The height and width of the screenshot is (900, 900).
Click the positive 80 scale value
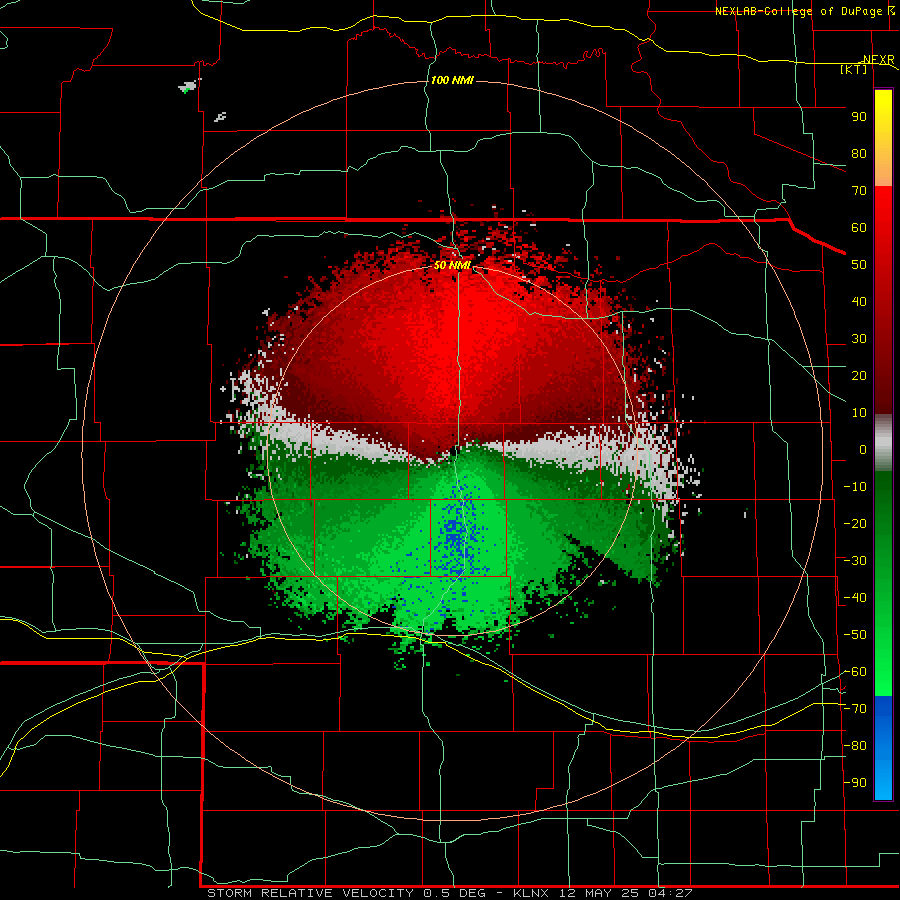tap(859, 153)
